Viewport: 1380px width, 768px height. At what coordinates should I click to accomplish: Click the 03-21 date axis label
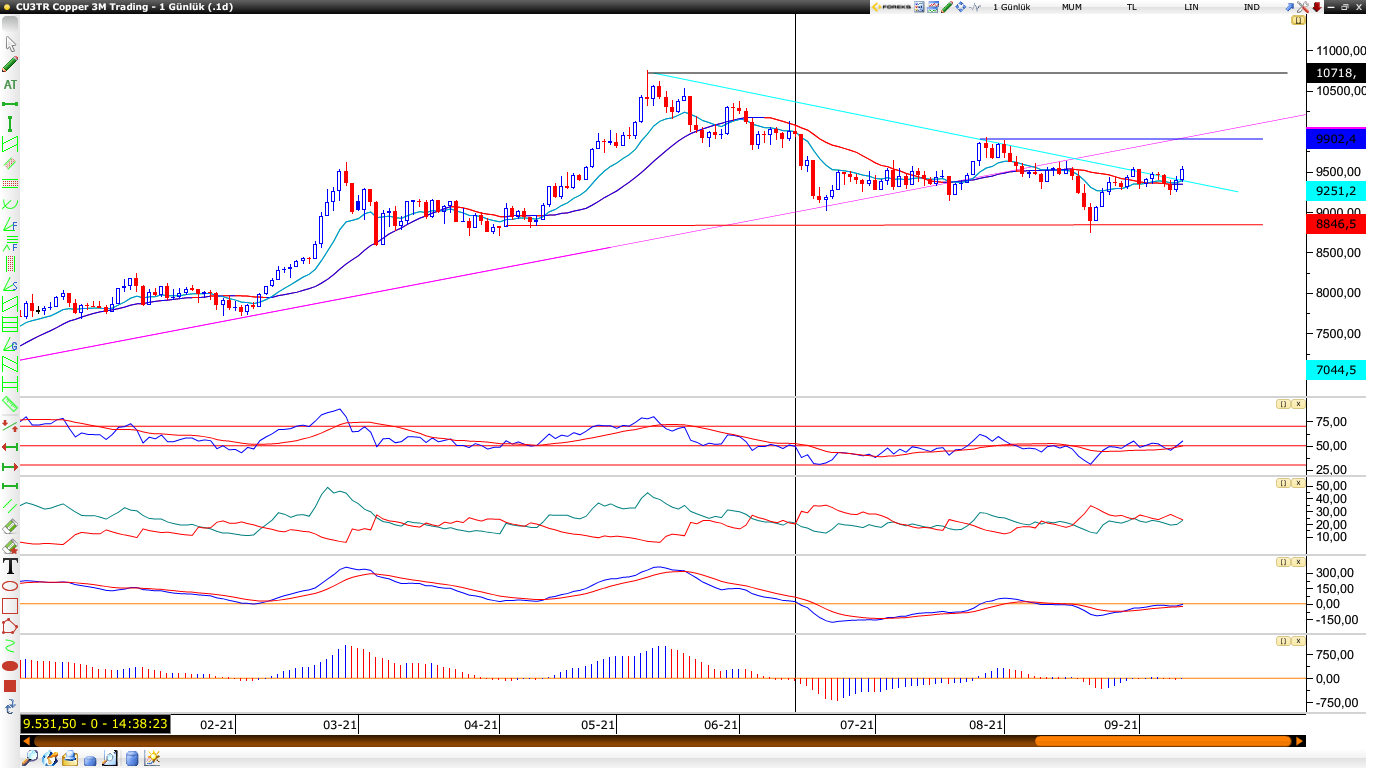pos(340,725)
